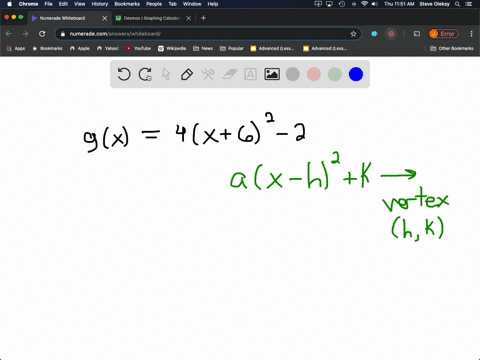480x360 pixels.
Task: Bookmark this page with star icon
Action: 353,34
